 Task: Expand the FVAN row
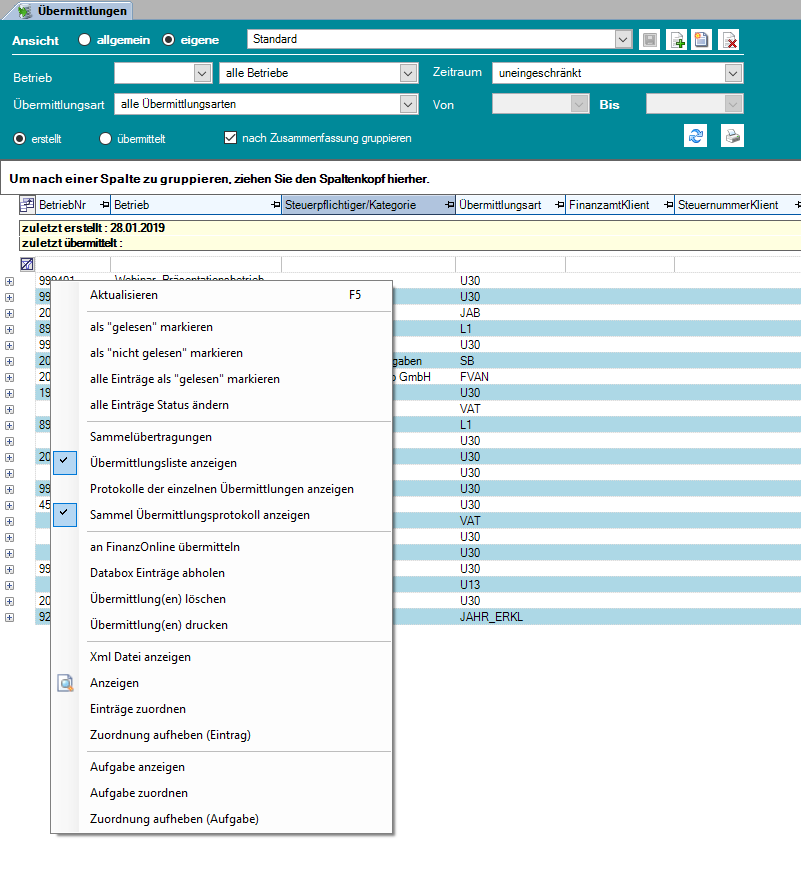pyautogui.click(x=9, y=377)
